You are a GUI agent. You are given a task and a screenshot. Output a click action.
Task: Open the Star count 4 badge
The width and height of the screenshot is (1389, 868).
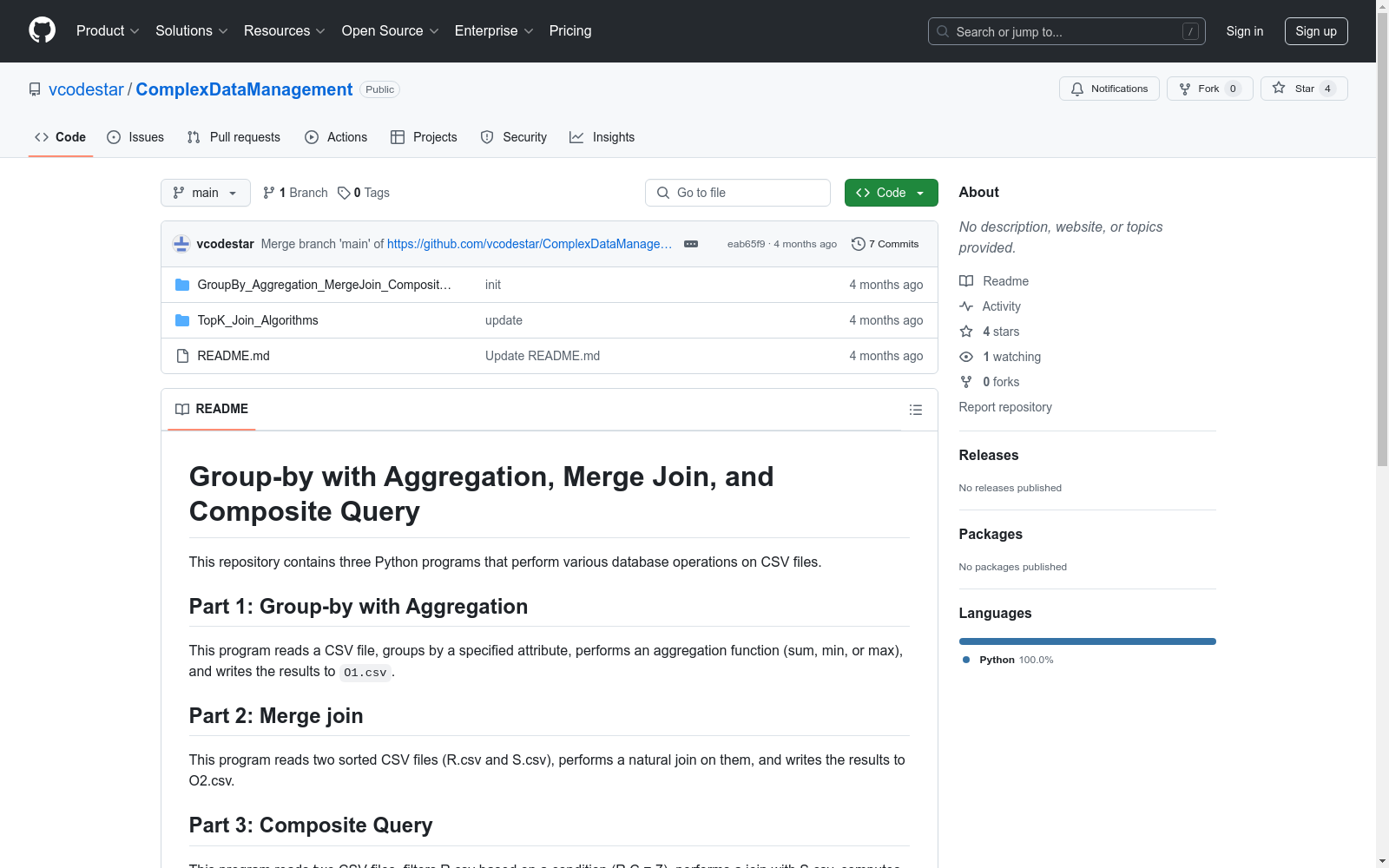click(1327, 89)
